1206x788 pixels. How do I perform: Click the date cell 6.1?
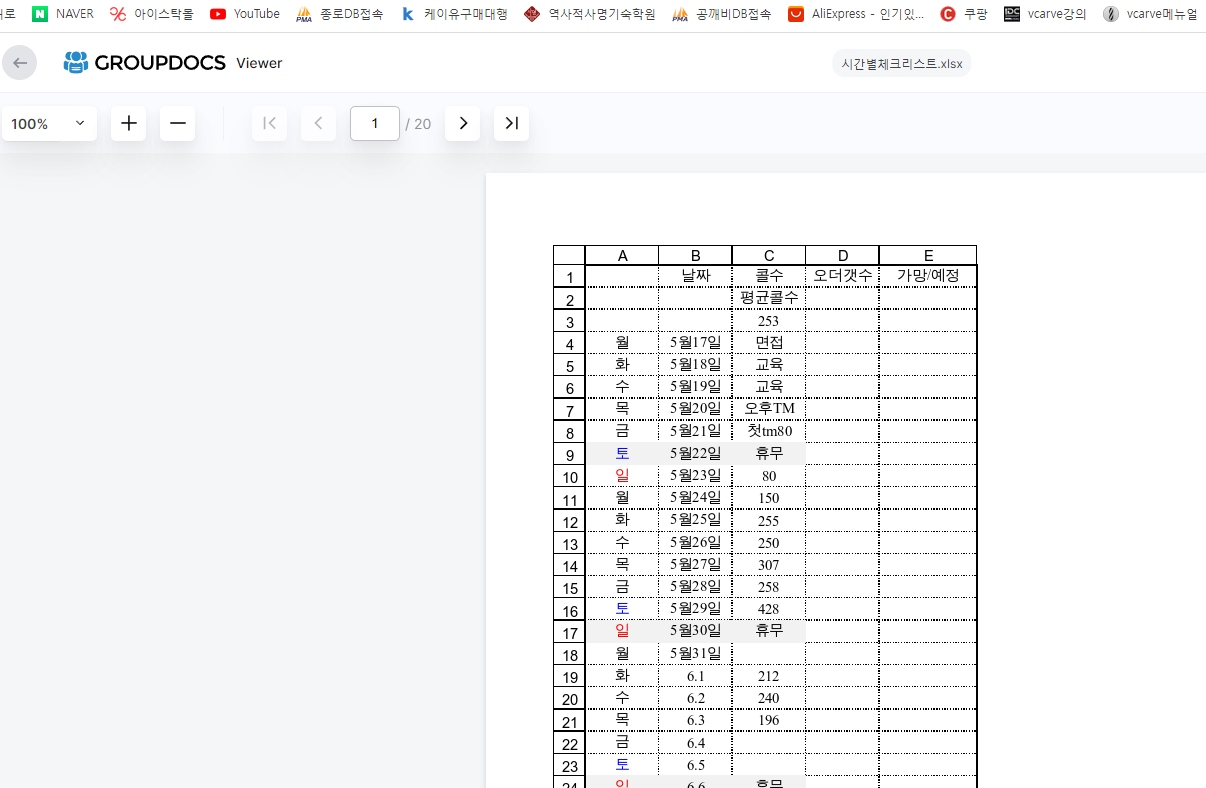click(695, 676)
